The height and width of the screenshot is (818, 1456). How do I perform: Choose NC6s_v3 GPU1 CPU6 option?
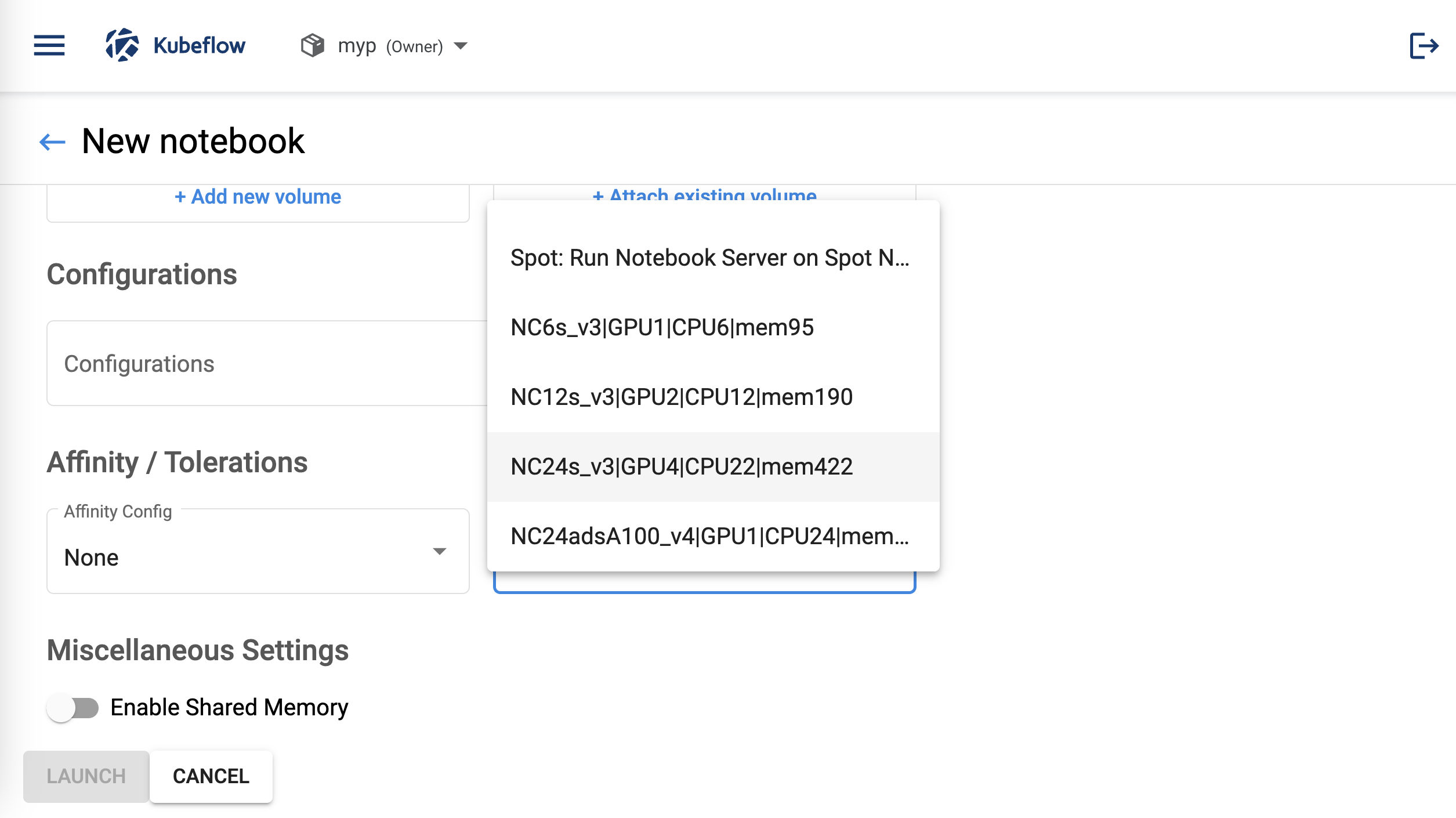tap(662, 328)
